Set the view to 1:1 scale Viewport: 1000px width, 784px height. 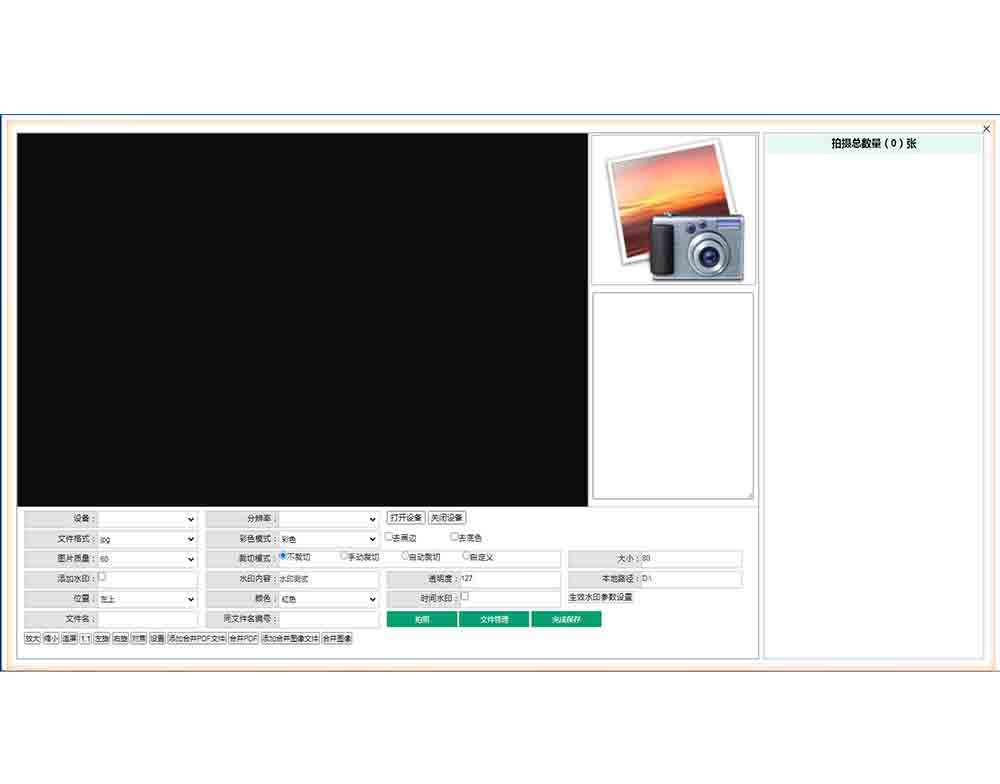85,638
